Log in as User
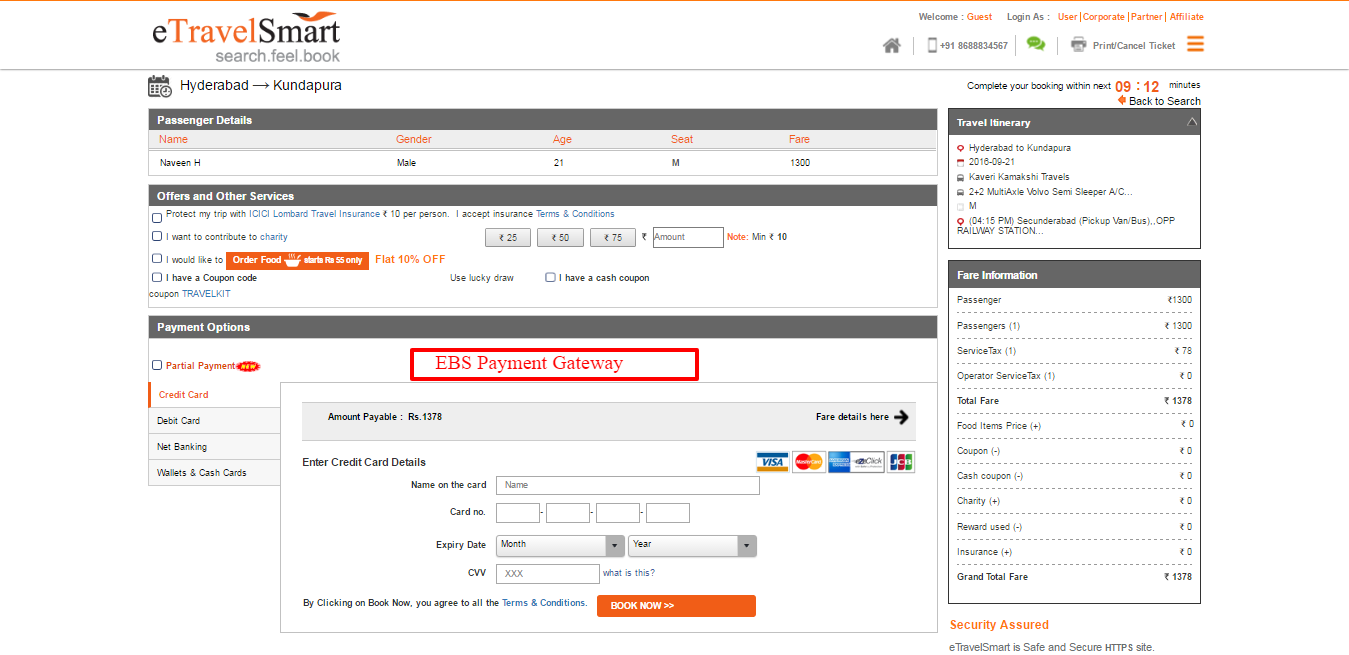This screenshot has height=655, width=1349. point(1068,17)
